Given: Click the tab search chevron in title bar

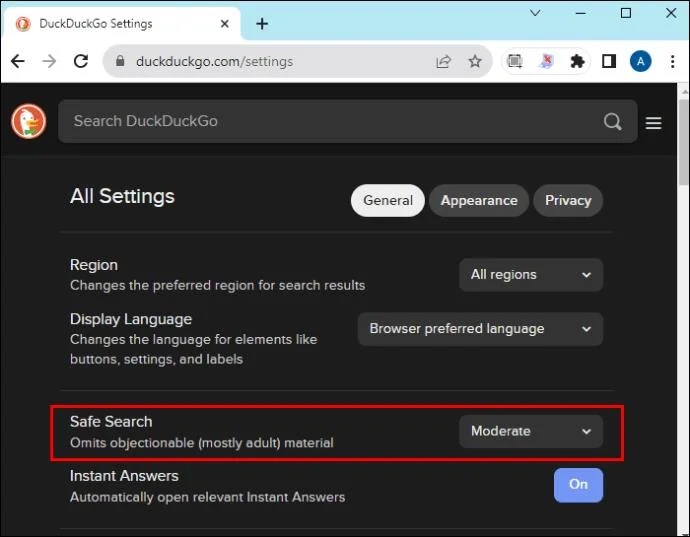Looking at the screenshot, I should [x=535, y=13].
